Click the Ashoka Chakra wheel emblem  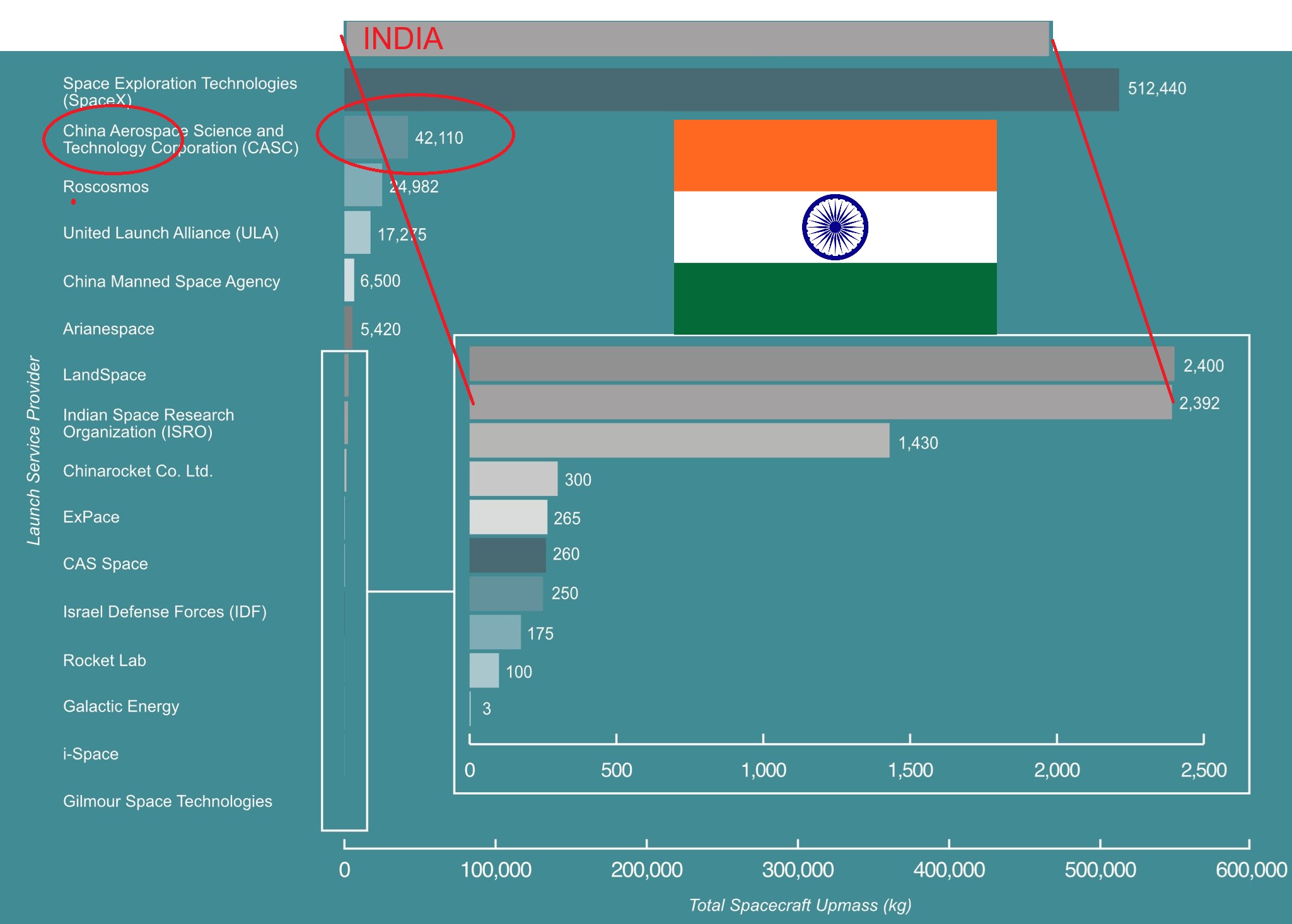[x=835, y=227]
